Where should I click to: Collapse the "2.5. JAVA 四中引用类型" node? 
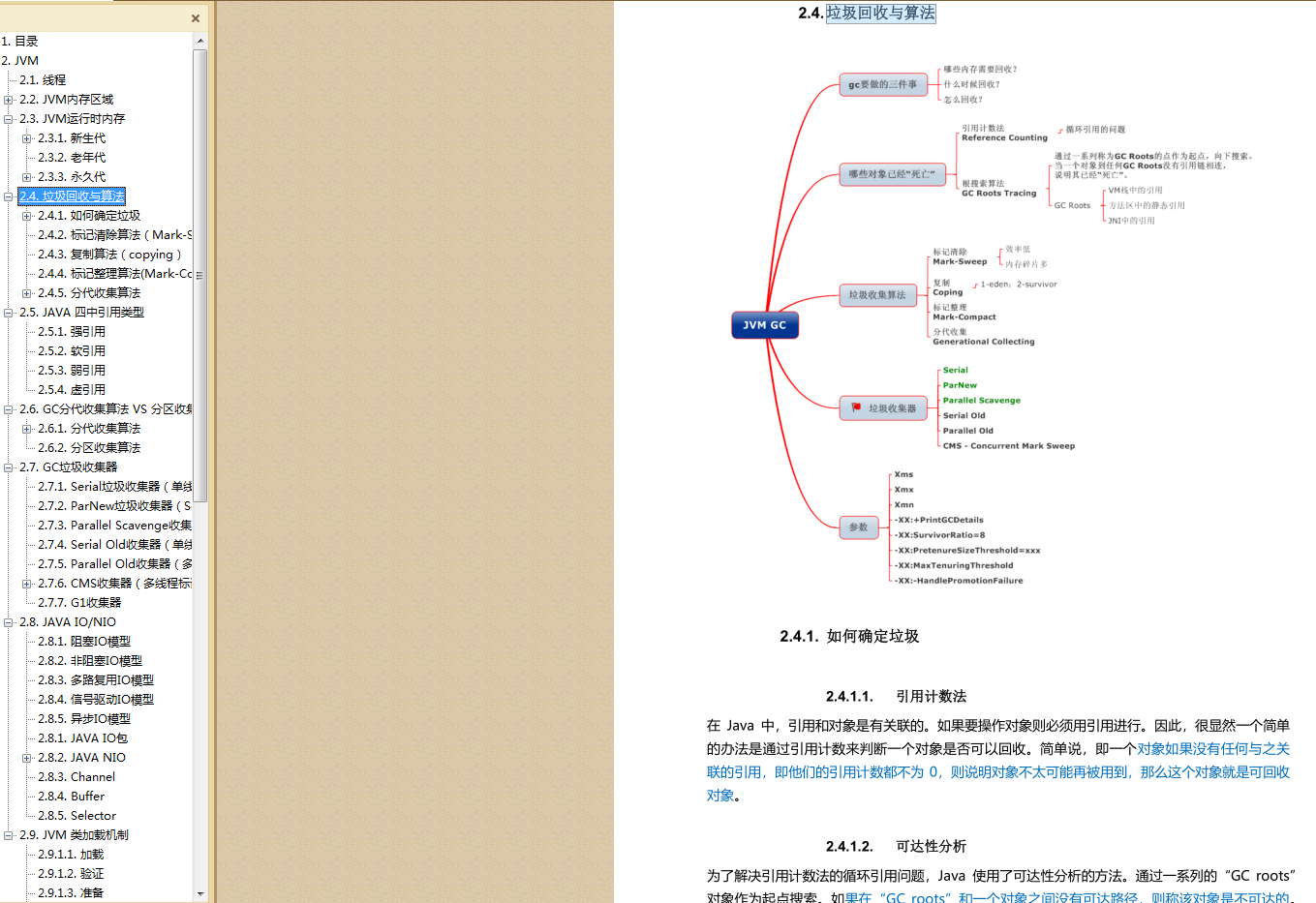[9, 312]
